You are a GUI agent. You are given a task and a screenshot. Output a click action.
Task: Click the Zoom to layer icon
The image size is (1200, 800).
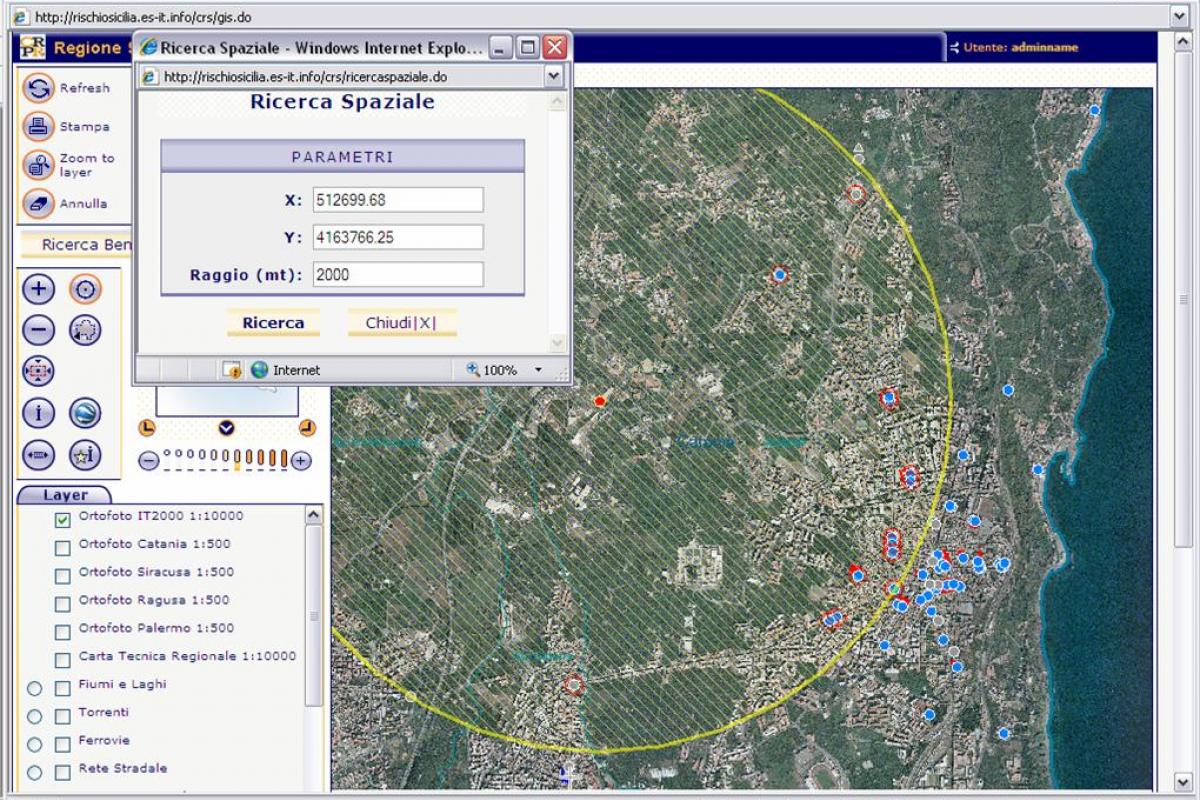38,165
